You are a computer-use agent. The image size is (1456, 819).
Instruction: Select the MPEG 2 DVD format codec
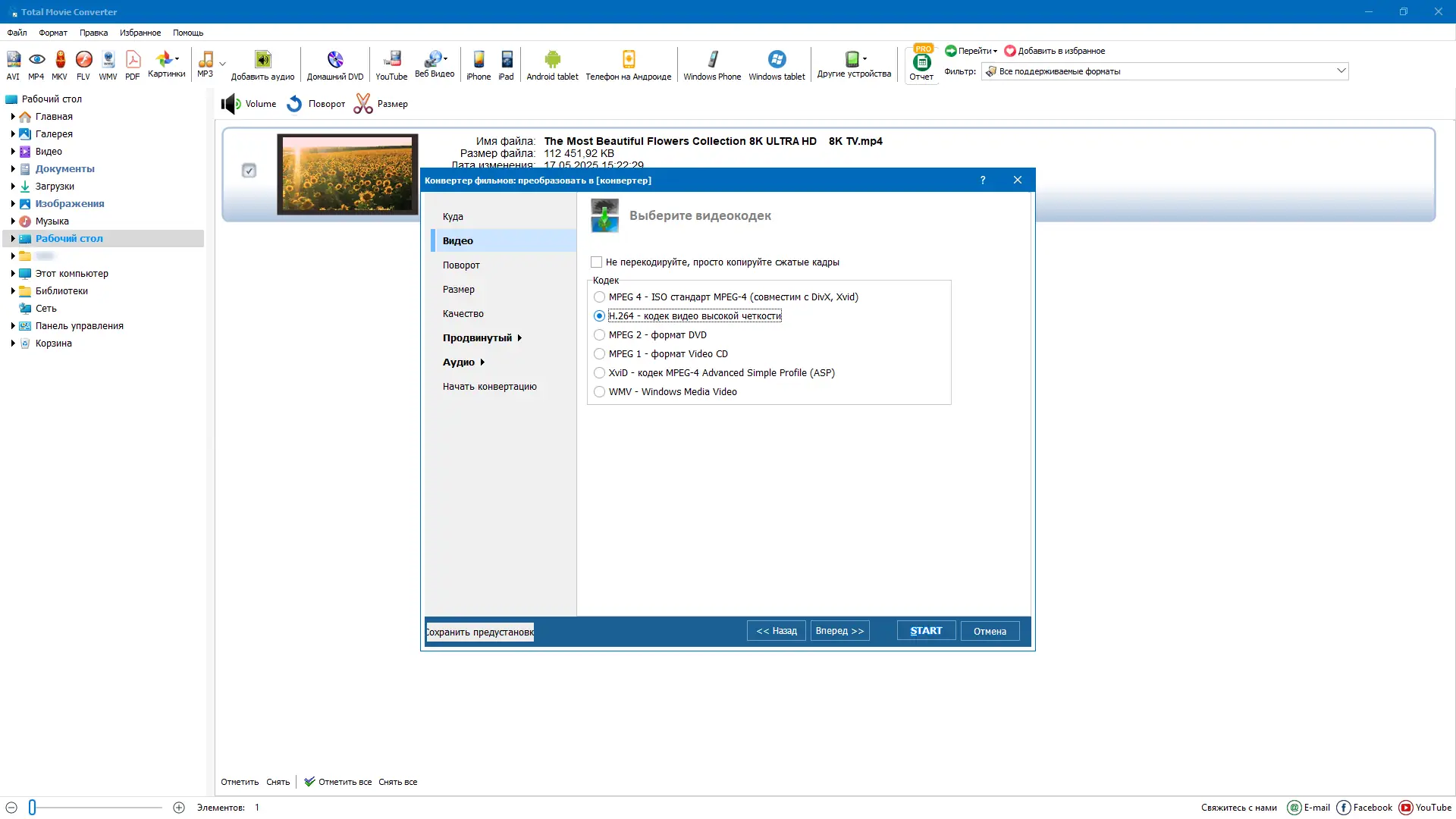[600, 335]
